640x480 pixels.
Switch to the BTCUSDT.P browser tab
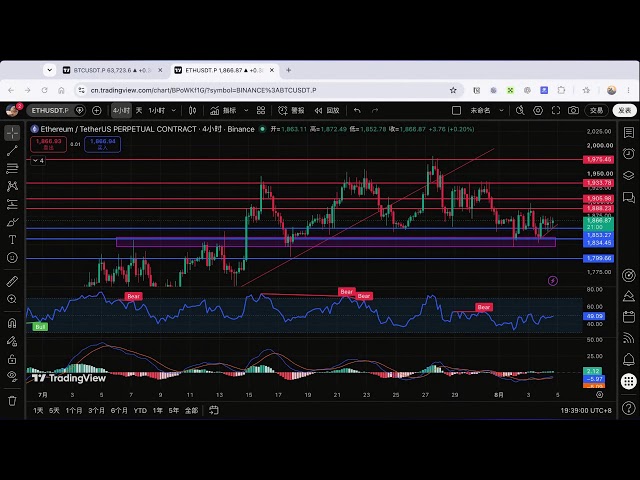pos(113,70)
